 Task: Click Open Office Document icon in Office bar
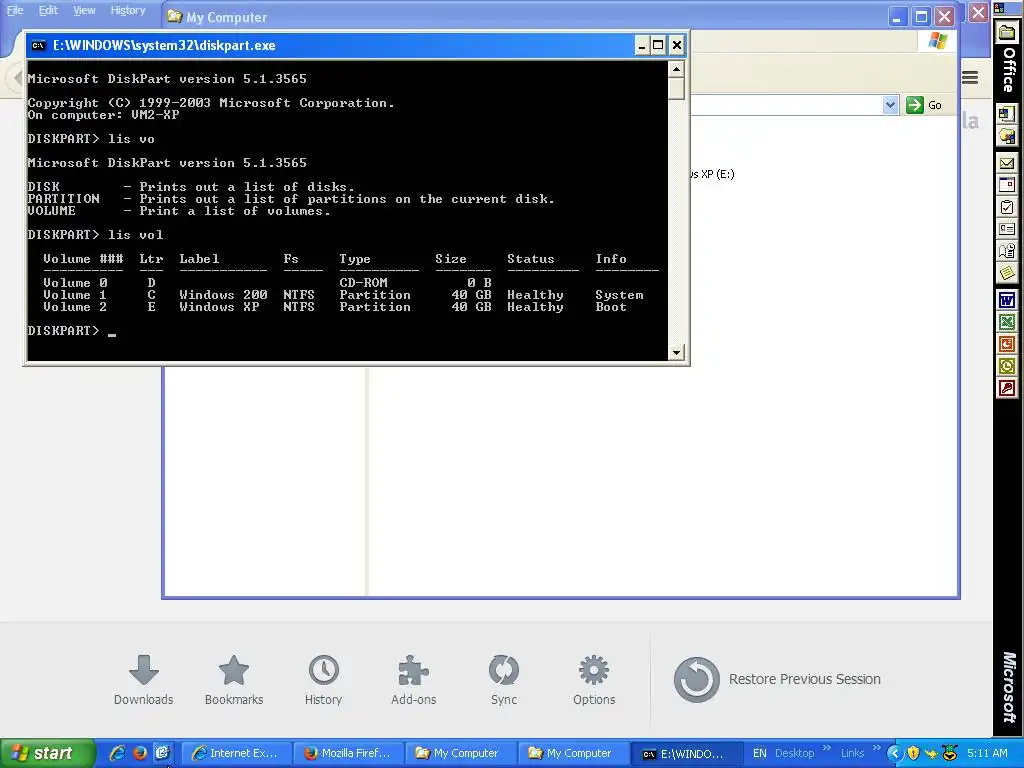1006,136
